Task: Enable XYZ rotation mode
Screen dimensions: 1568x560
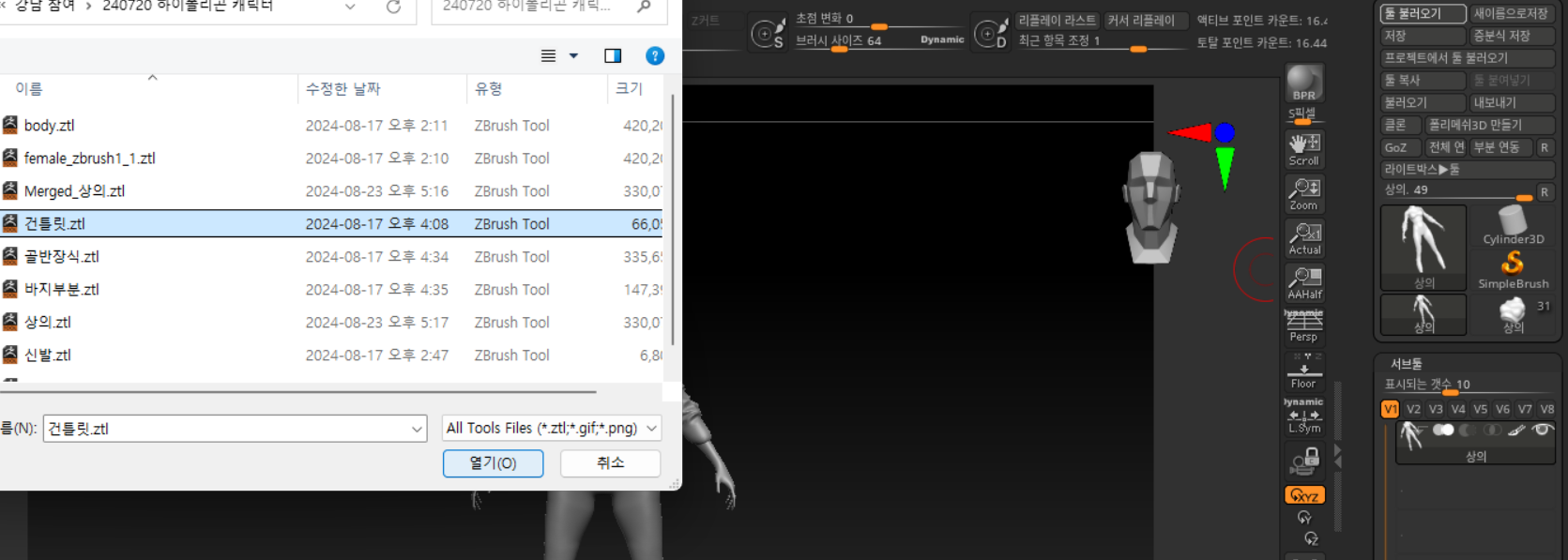Action: click(x=1304, y=495)
